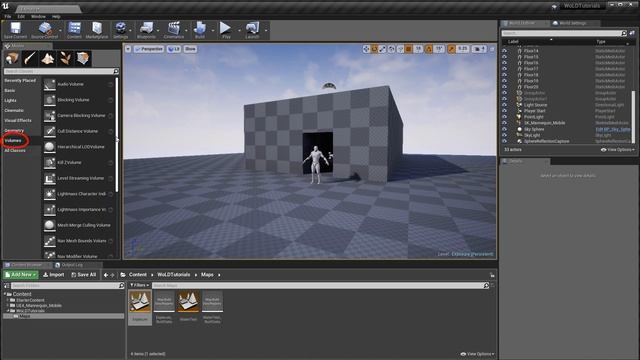Image resolution: width=640 pixels, height=360 pixels.
Task: Open the Add New dropdown
Action: 21,275
